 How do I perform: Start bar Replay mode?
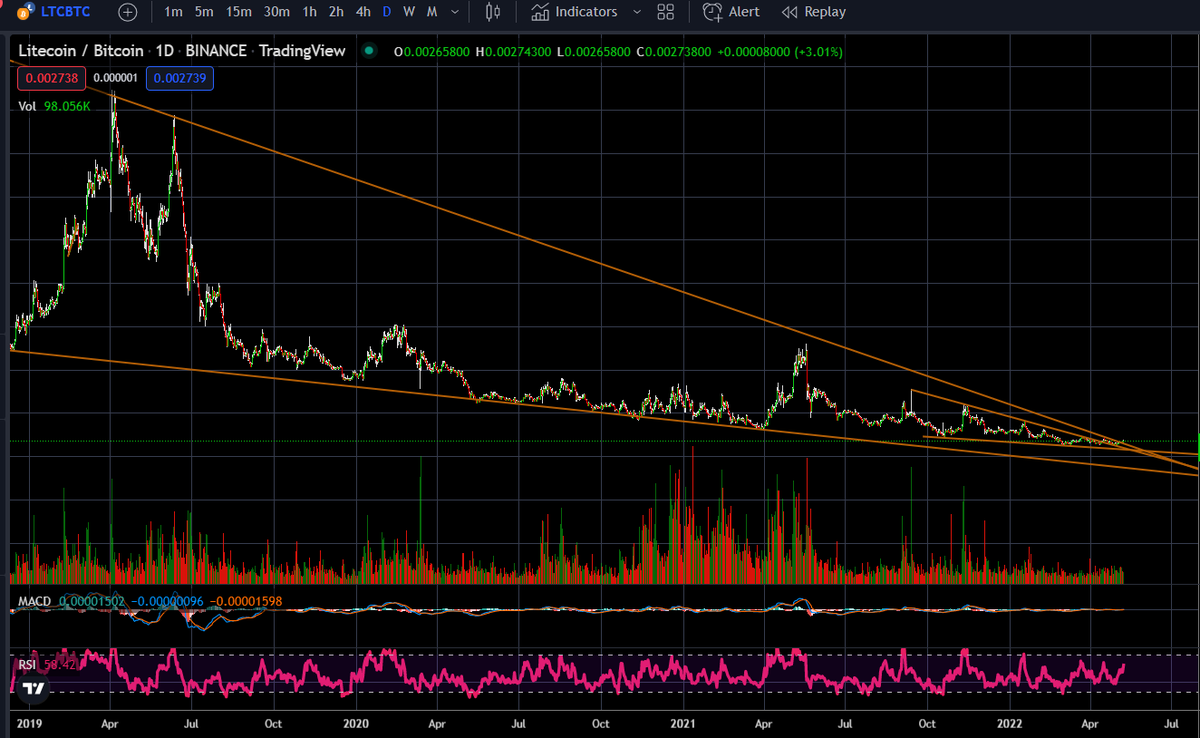(x=813, y=12)
